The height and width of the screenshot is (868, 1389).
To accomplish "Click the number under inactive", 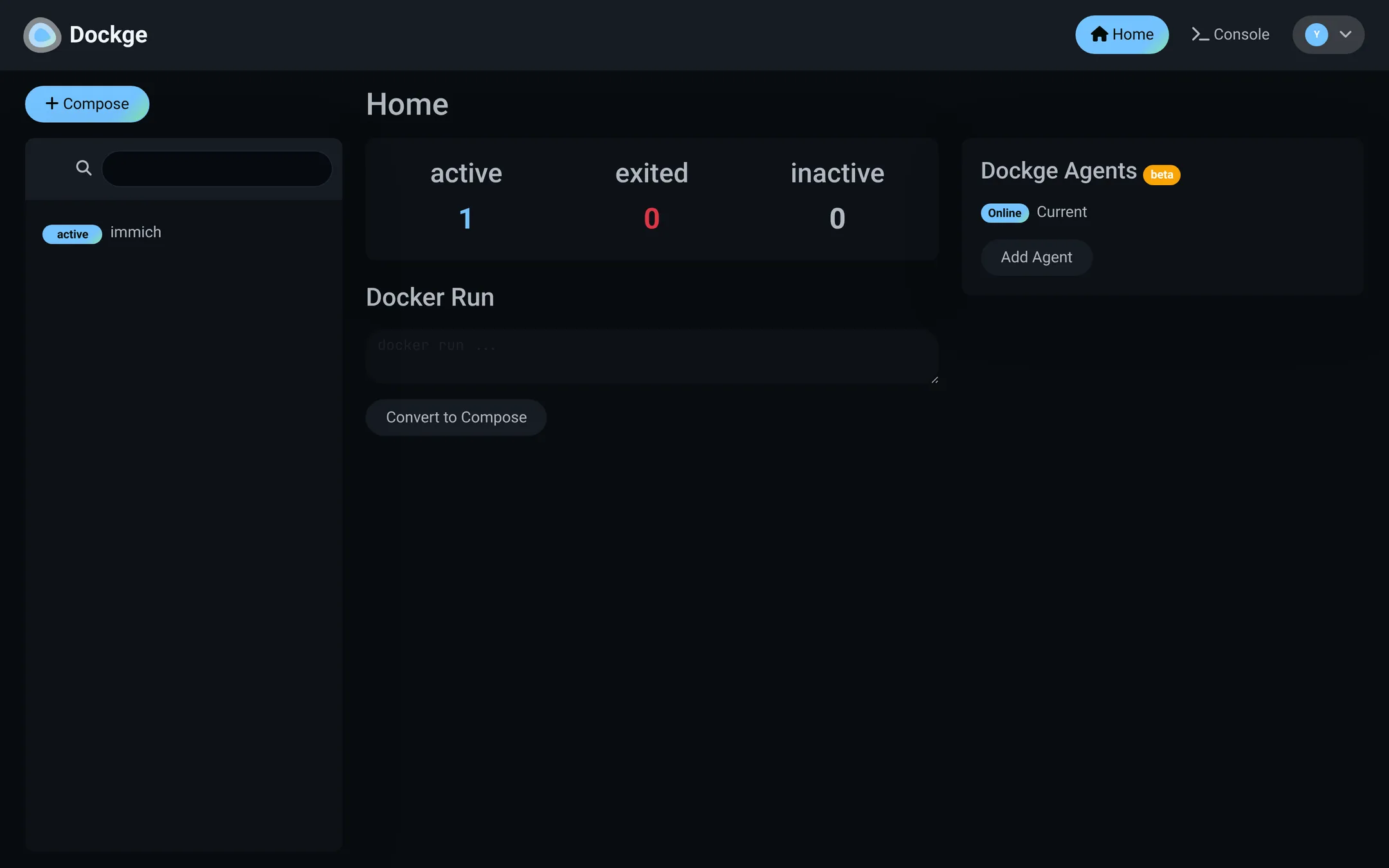I will point(837,219).
